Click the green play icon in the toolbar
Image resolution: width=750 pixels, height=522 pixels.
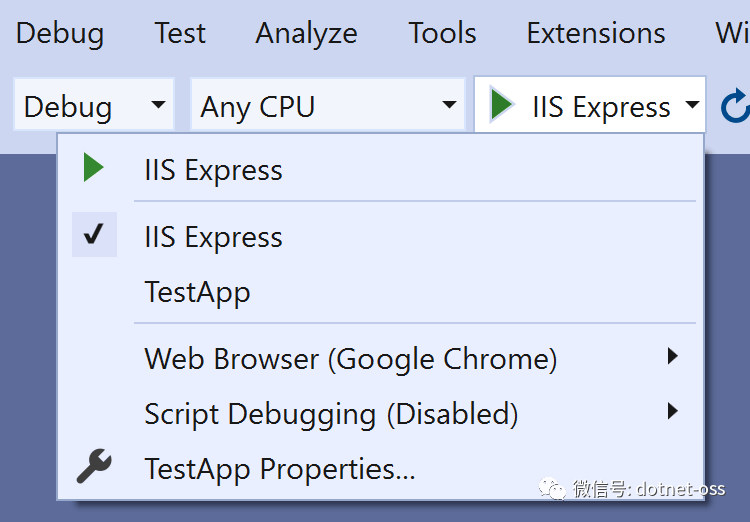click(503, 106)
